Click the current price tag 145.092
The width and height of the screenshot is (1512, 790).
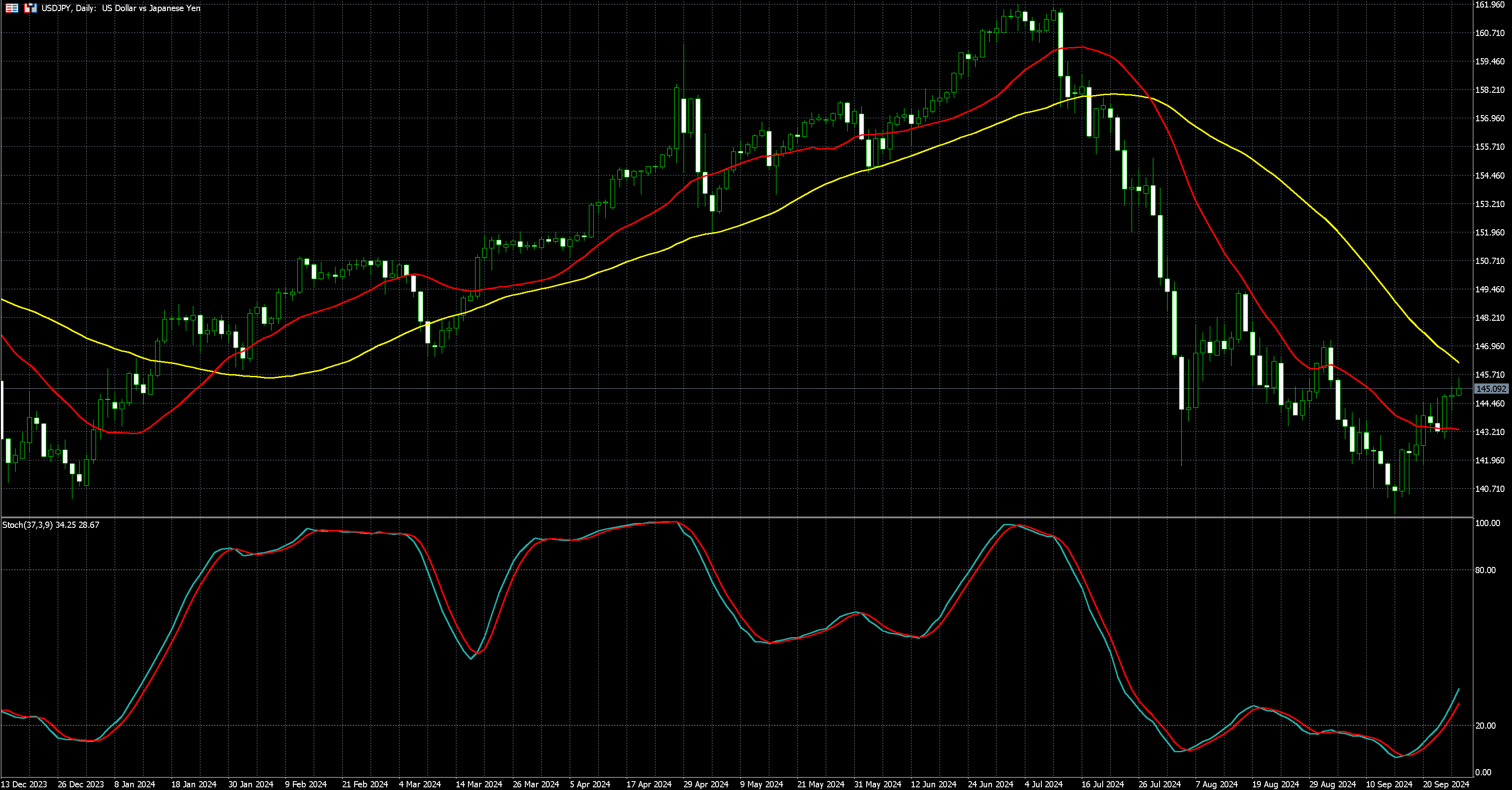[x=1491, y=388]
